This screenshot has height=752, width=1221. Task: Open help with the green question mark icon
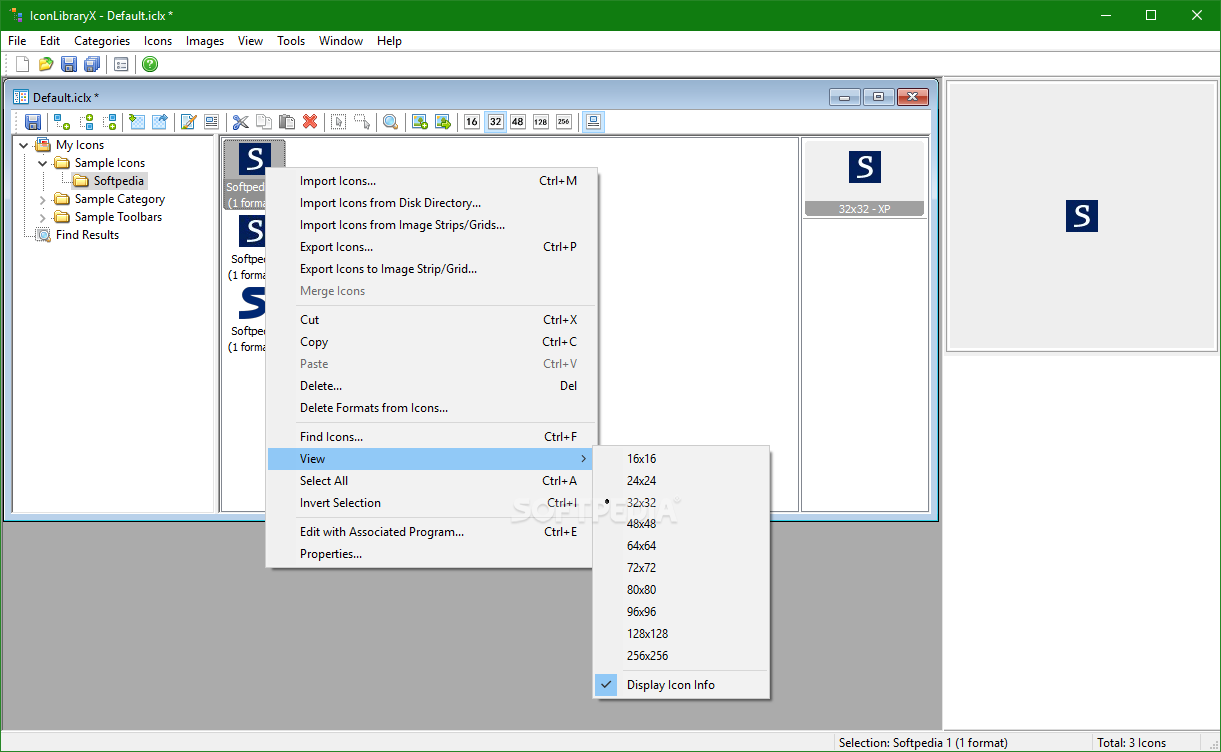pos(150,64)
